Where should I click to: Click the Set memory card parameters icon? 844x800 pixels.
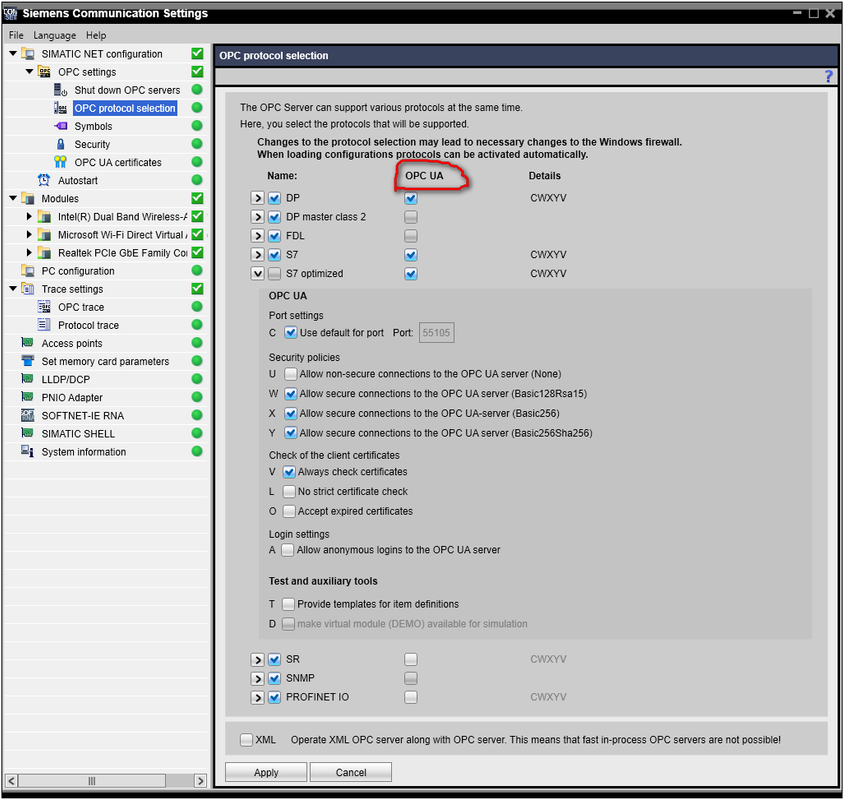[27, 361]
